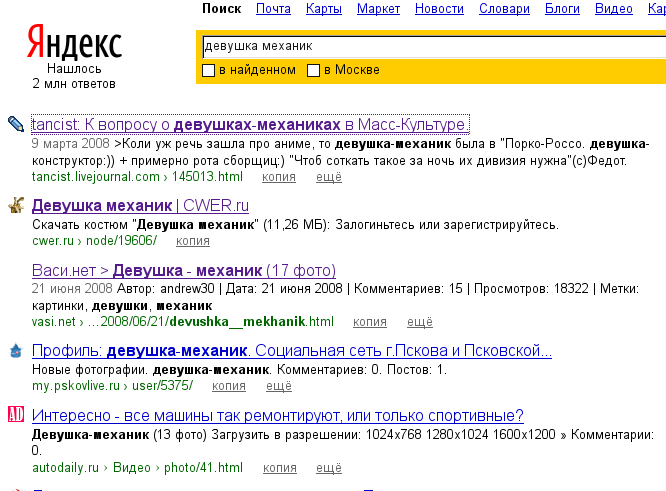This screenshot has width=666, height=491.
Task: Click the autodaily.ru green URL
Action: coord(65,468)
